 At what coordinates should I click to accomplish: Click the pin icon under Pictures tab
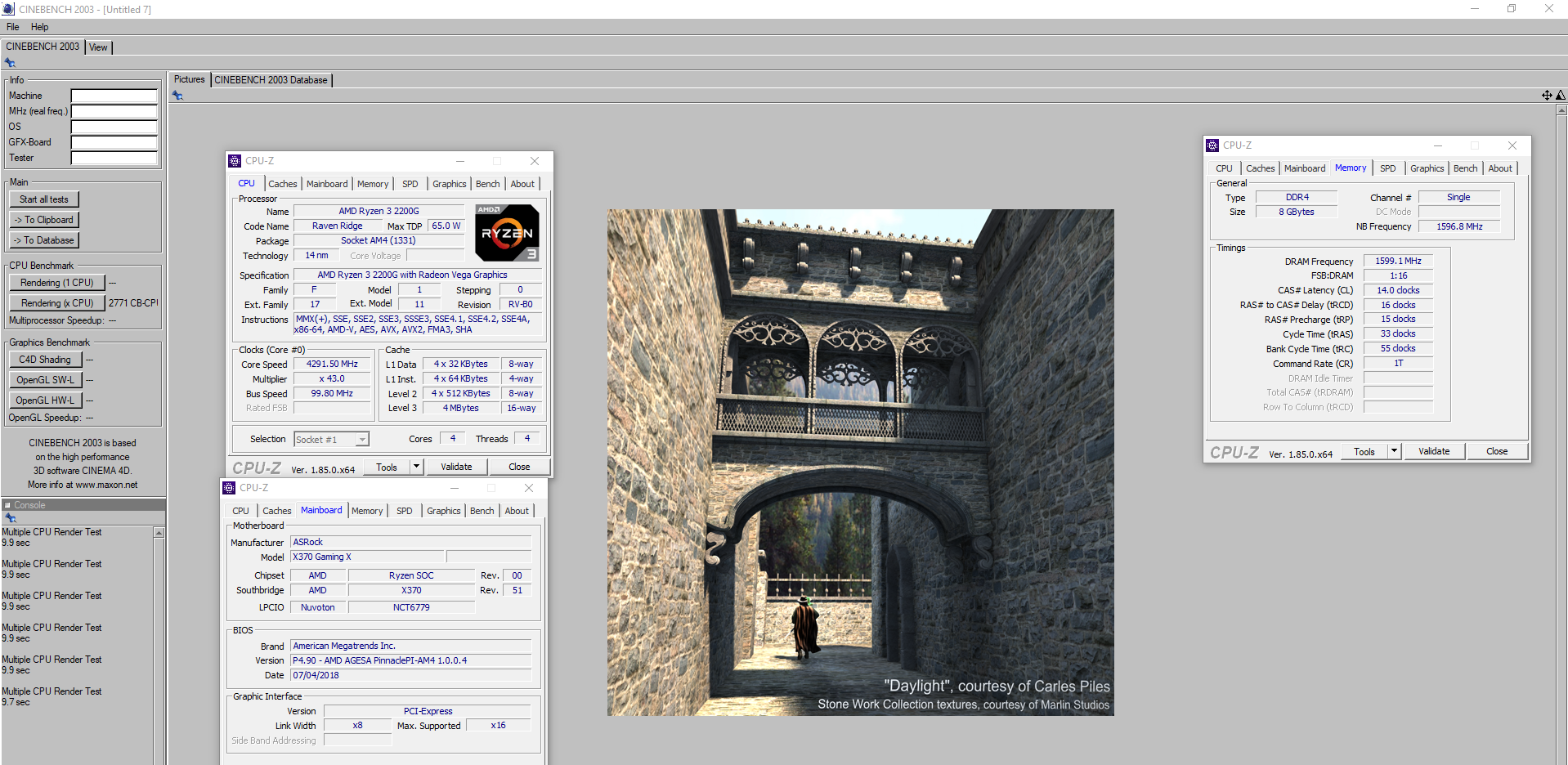(x=177, y=96)
